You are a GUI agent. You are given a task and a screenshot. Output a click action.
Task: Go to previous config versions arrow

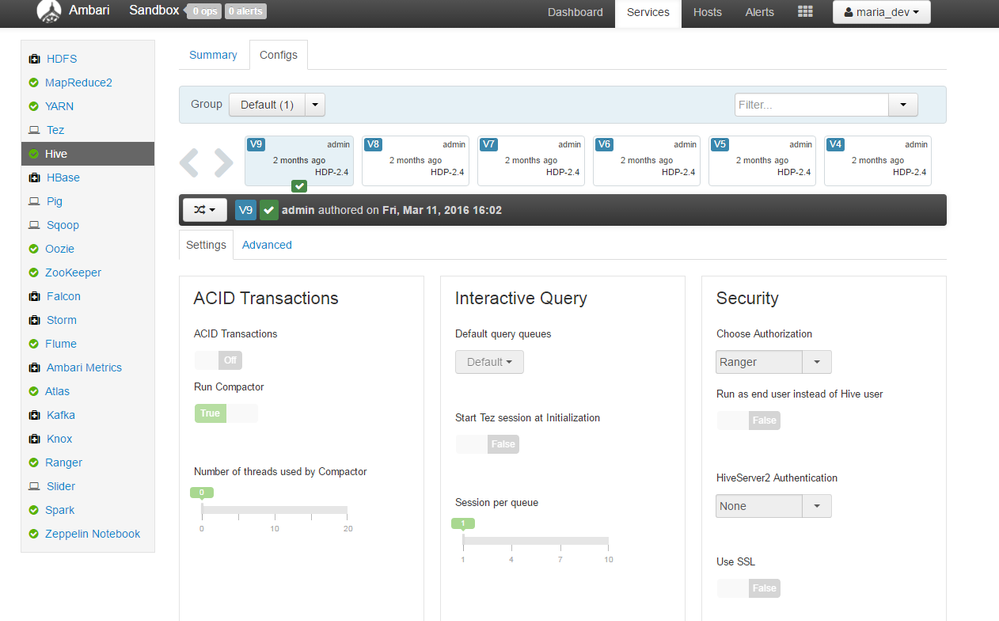(x=189, y=162)
